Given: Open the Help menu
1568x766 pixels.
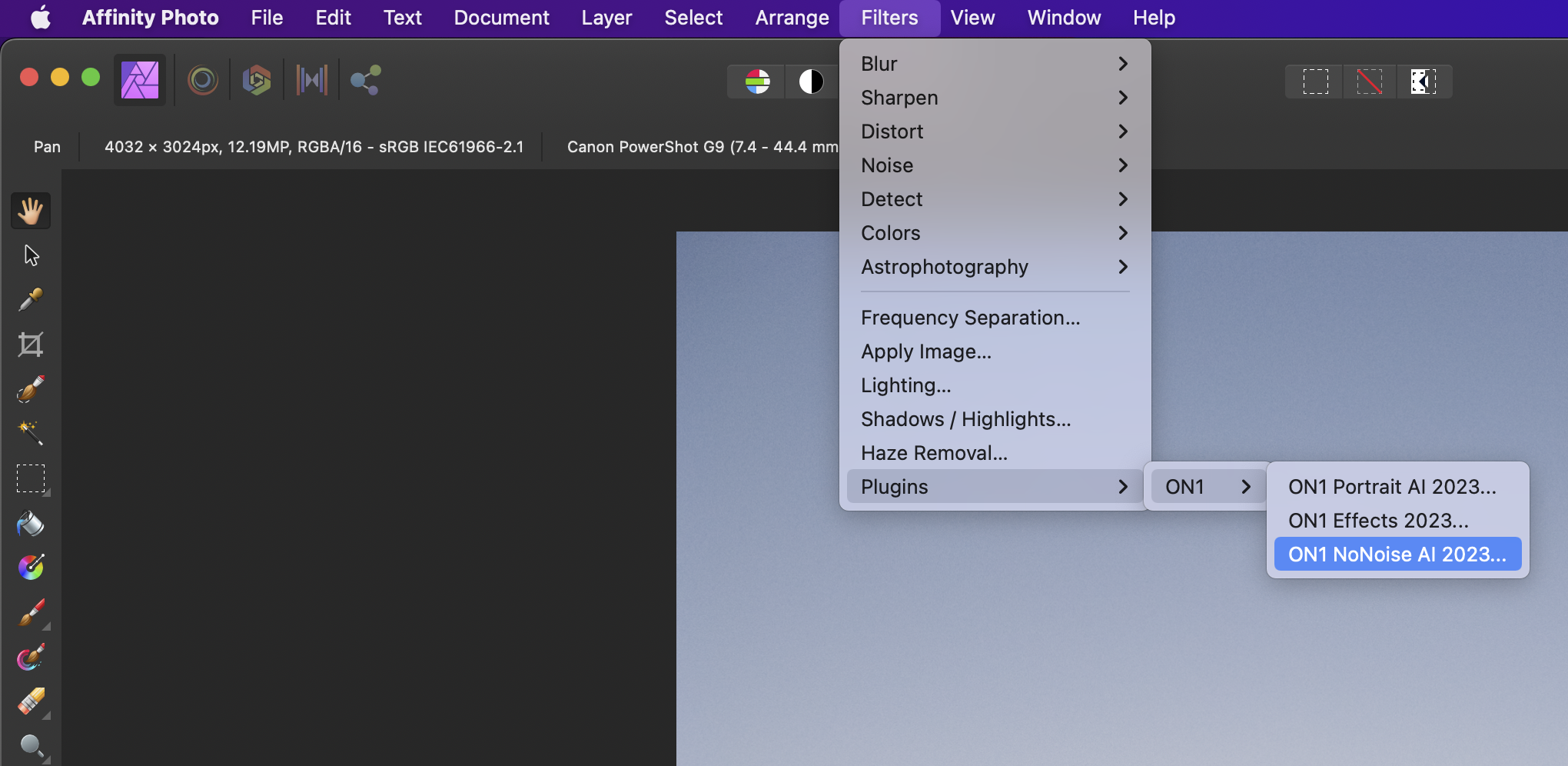Looking at the screenshot, I should [x=1154, y=18].
